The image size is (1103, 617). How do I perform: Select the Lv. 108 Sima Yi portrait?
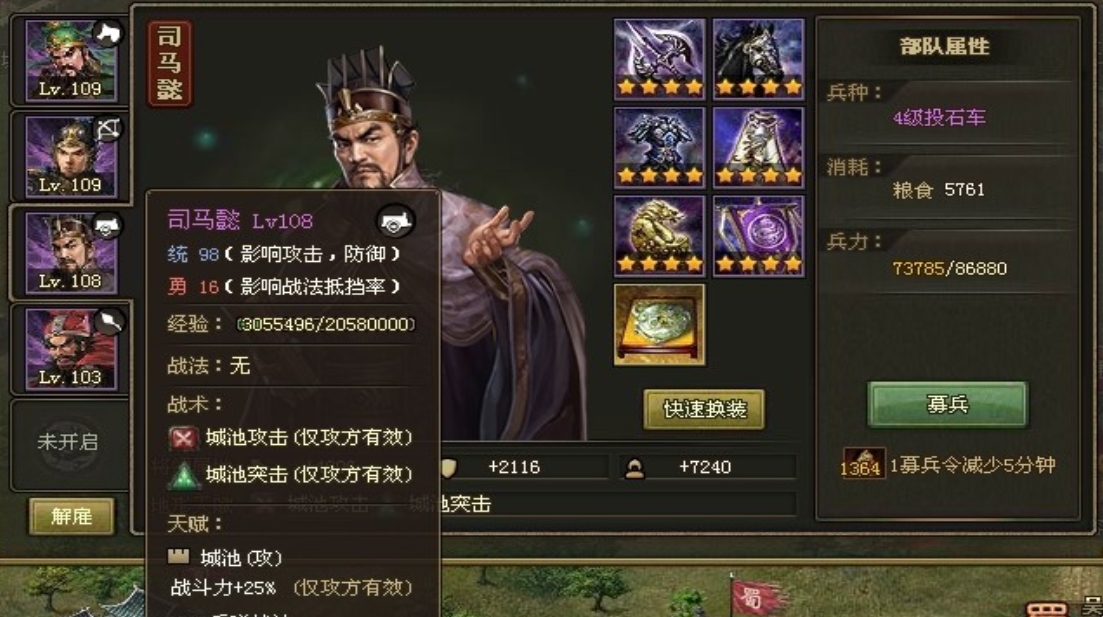coord(70,253)
